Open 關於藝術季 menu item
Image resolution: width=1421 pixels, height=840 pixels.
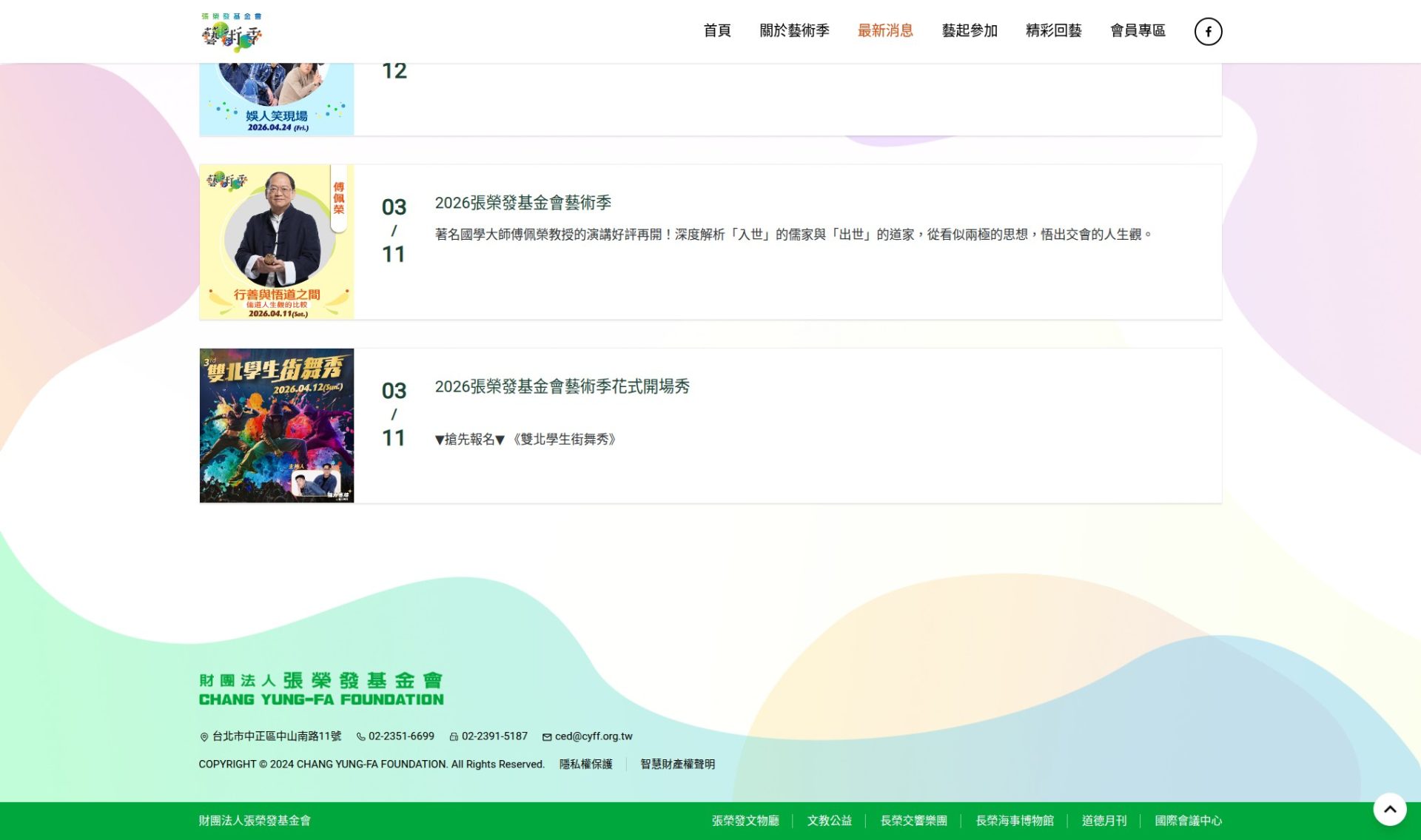tap(794, 30)
